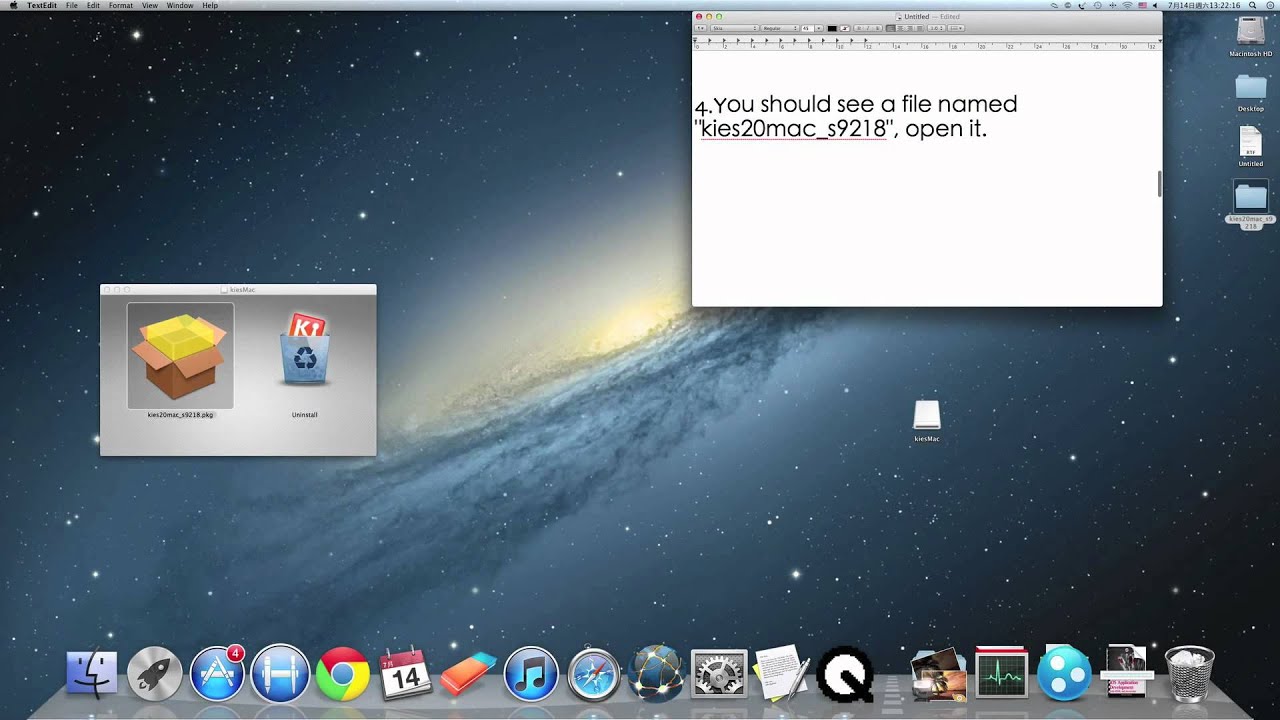
Task: Open iTunes from the Dock
Action: click(x=530, y=673)
